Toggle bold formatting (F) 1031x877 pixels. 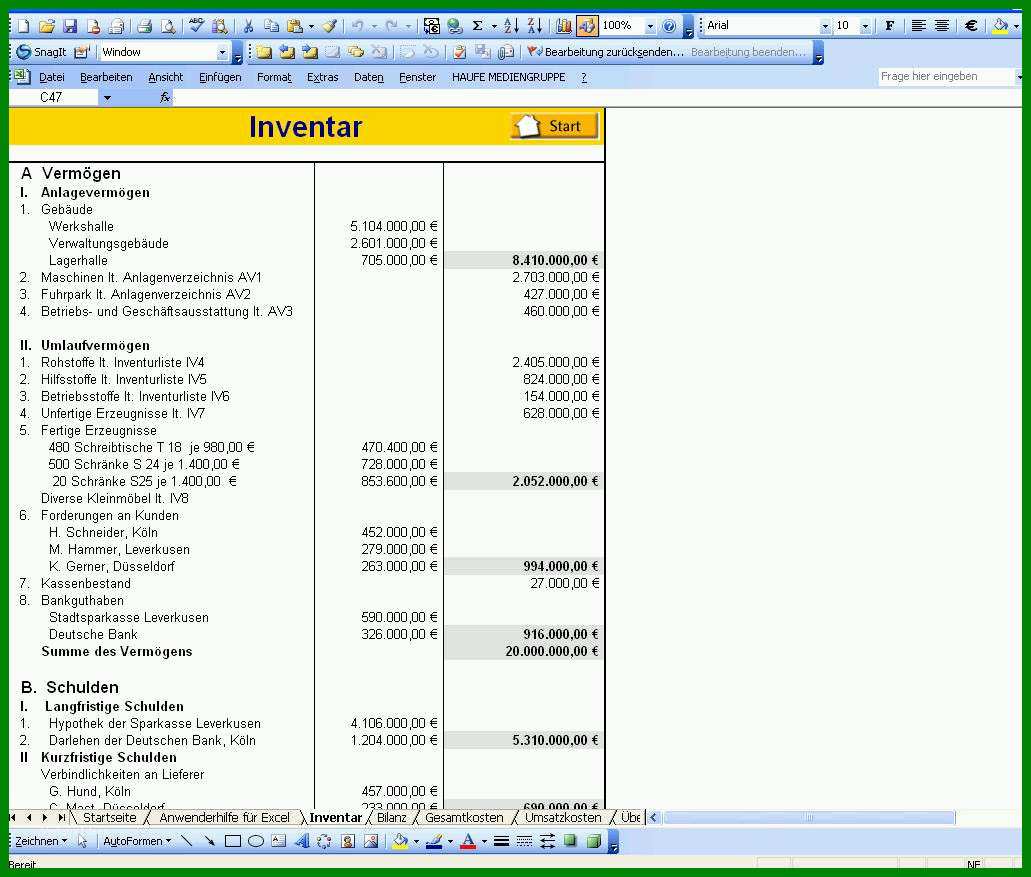pos(890,26)
